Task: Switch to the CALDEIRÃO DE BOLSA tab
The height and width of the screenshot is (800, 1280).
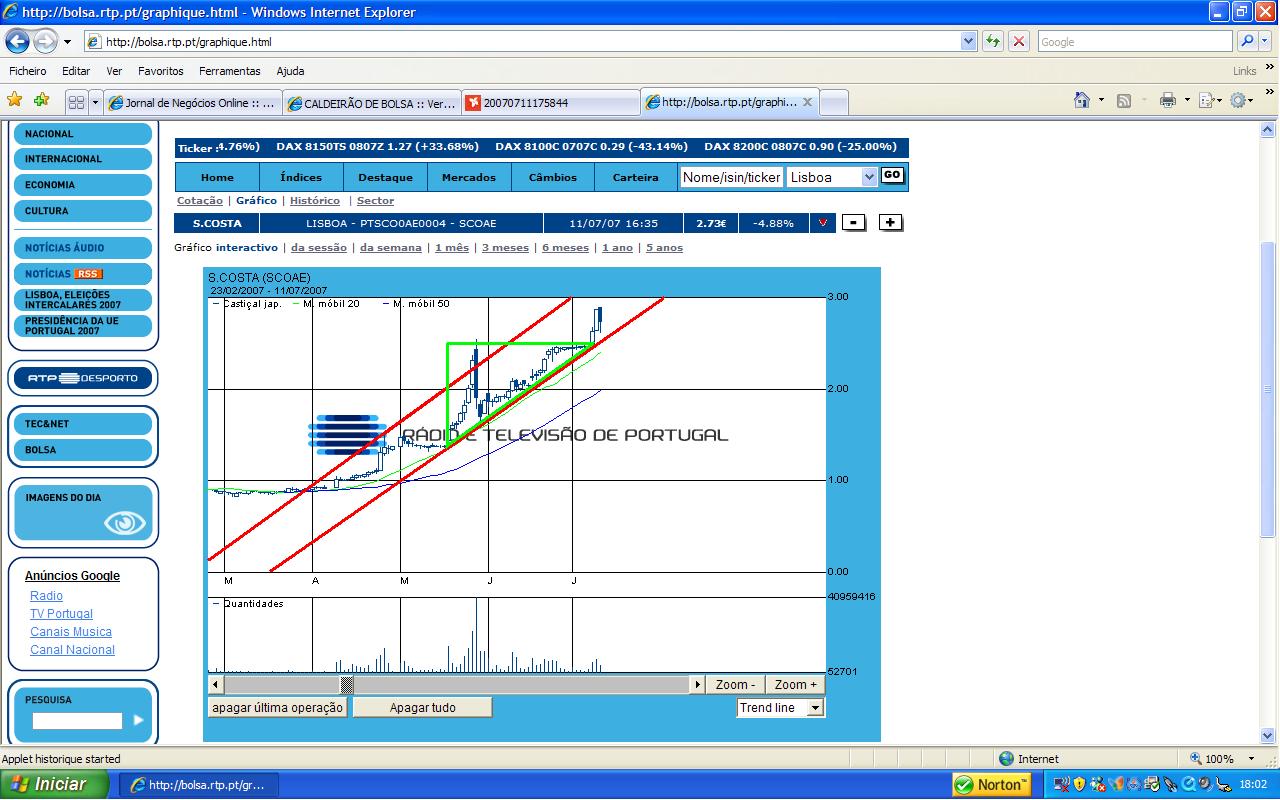Action: pyautogui.click(x=371, y=103)
